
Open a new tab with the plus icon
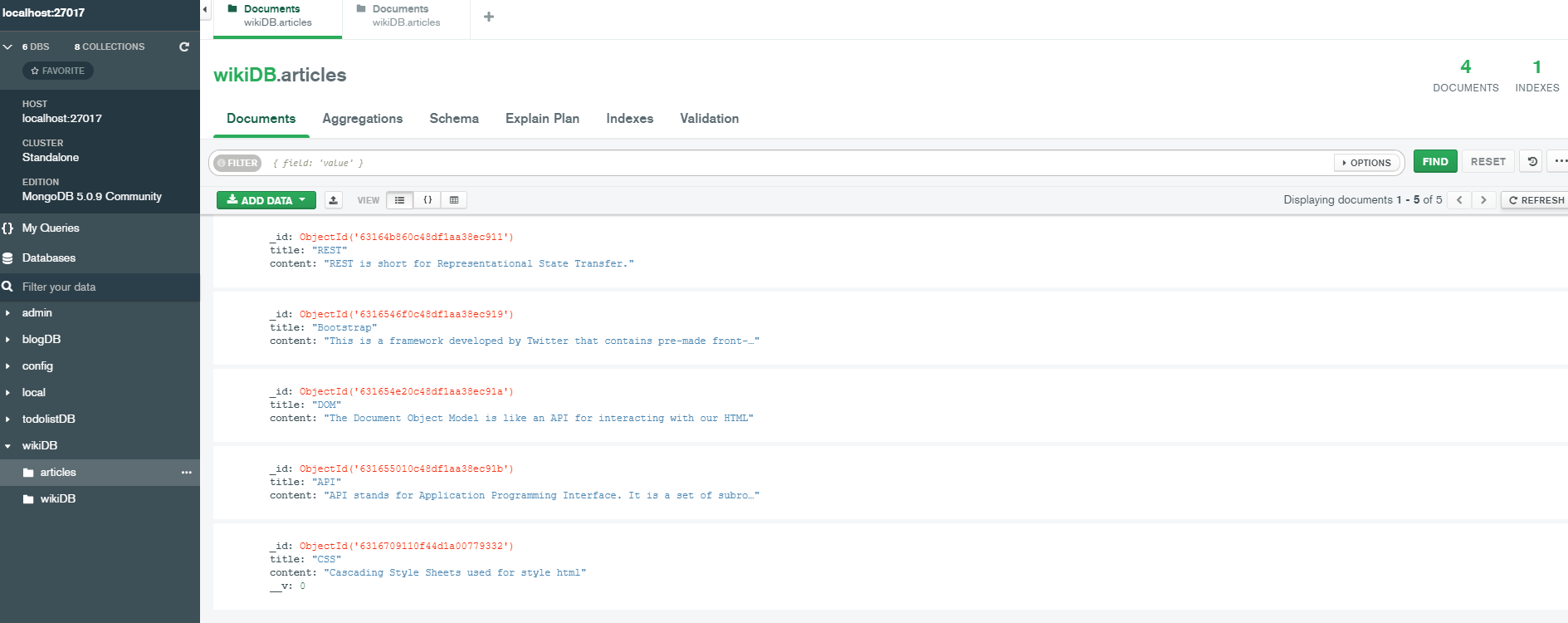pos(489,17)
